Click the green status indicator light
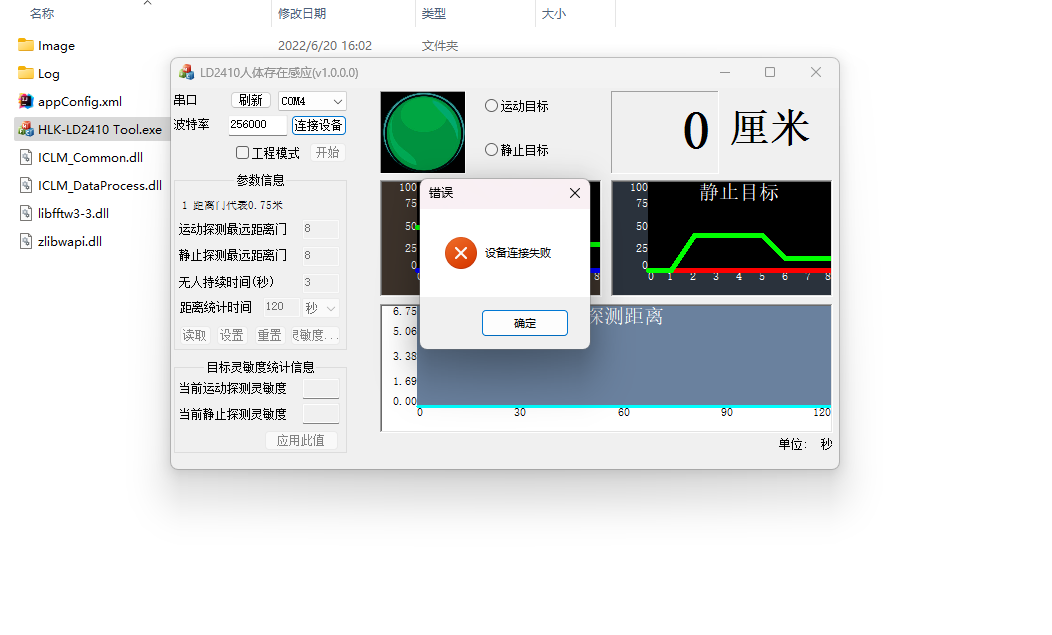Viewport: 1052px width, 635px height. (423, 132)
